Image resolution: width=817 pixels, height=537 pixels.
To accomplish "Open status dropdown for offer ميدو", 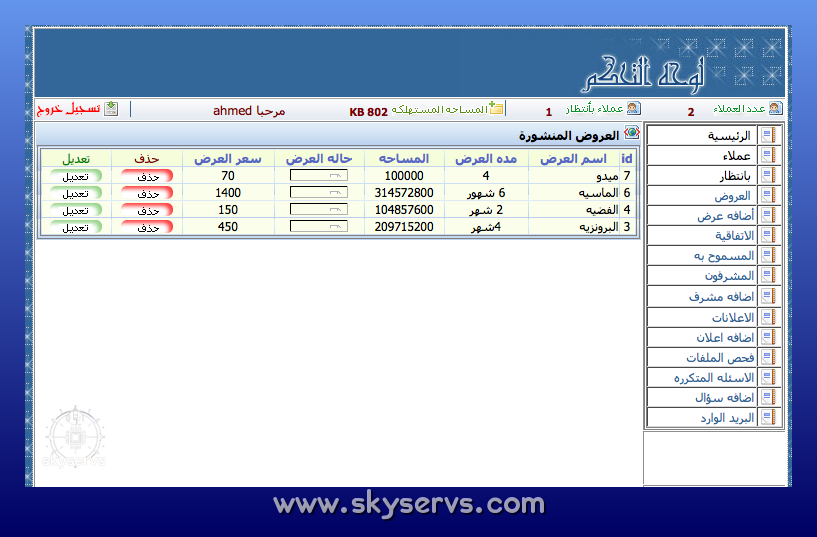I will tap(319, 175).
